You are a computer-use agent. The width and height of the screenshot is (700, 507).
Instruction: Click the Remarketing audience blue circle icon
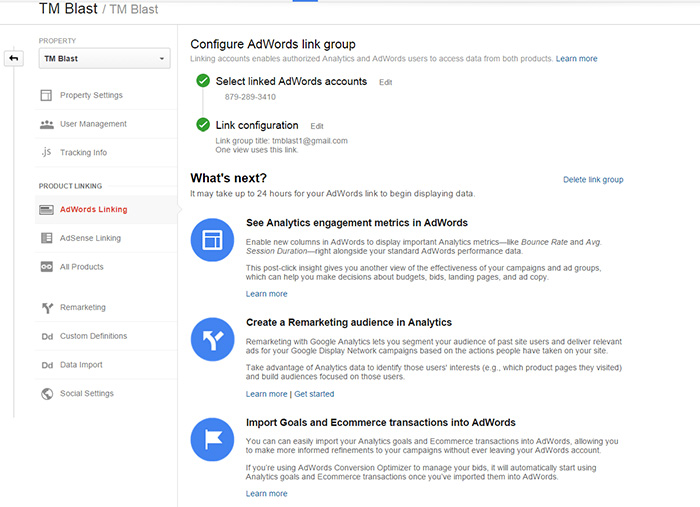click(x=211, y=340)
